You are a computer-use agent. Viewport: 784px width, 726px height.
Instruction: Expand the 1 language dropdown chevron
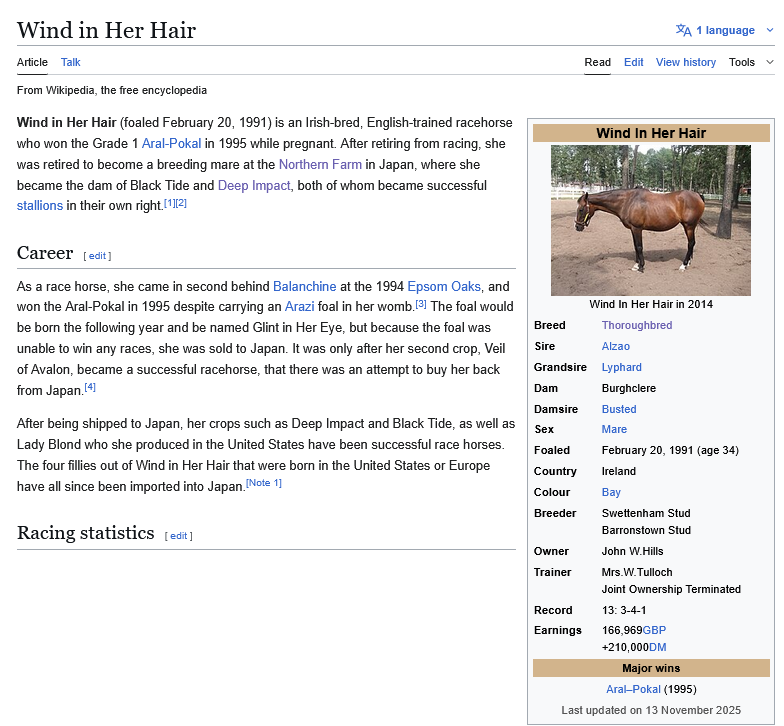pos(770,30)
